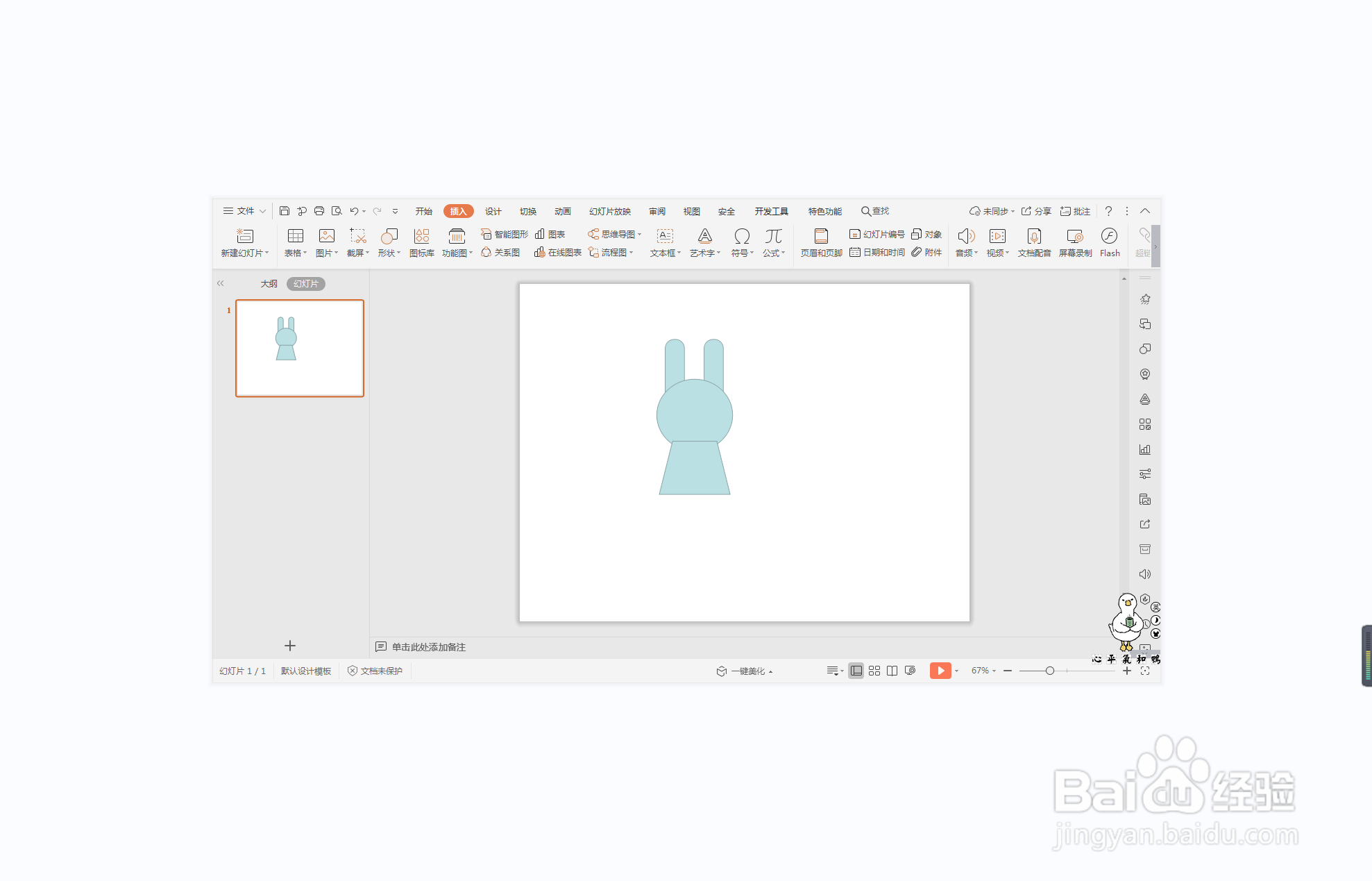This screenshot has width=1372, height=881.
Task: Insert an 在线图表 online chart
Action: 558,253
